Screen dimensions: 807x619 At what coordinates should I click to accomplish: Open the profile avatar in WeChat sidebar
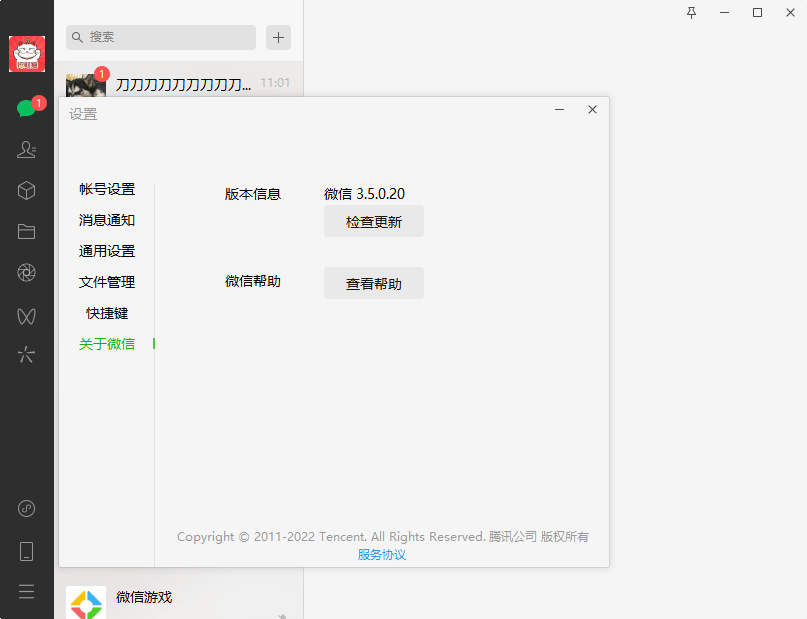point(27,54)
